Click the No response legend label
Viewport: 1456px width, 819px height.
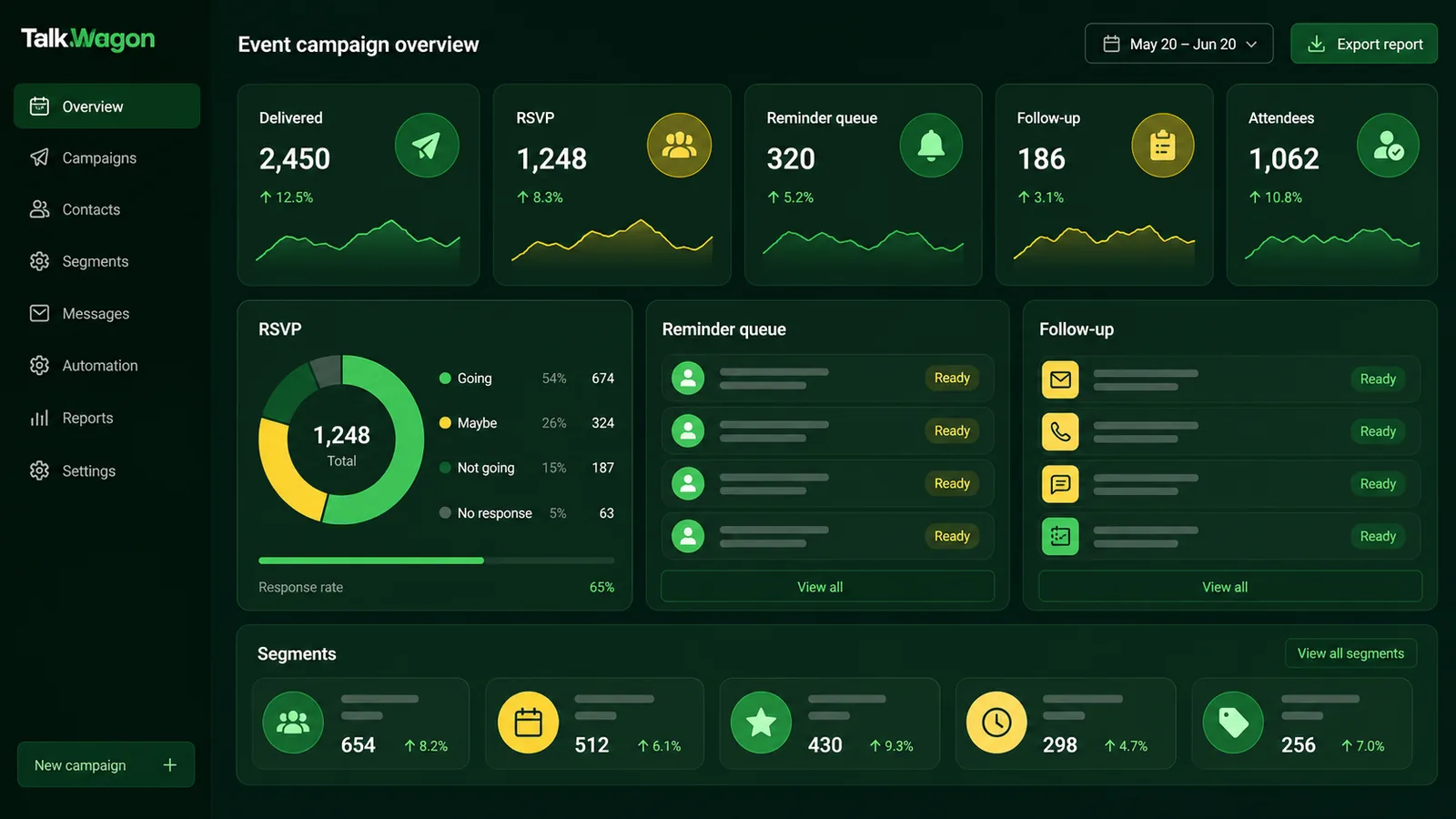(494, 513)
